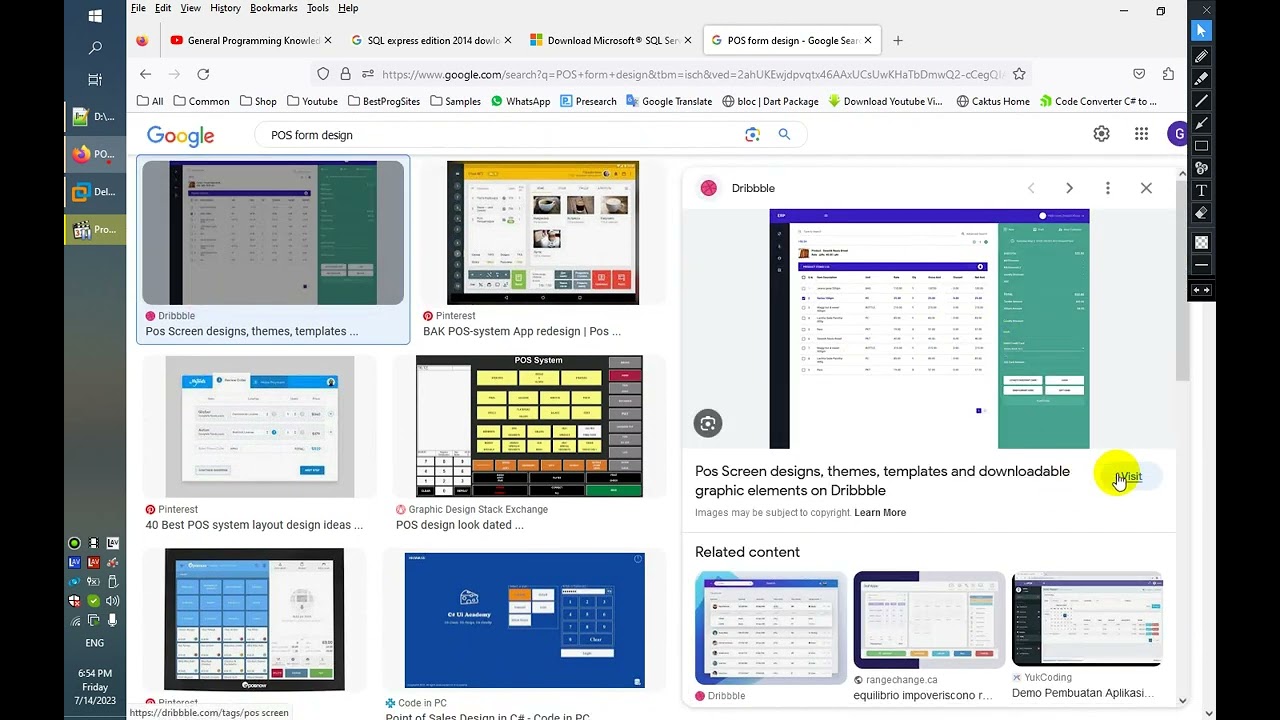The height and width of the screenshot is (720, 1280).
Task: Open the Help menu
Action: pyautogui.click(x=348, y=8)
